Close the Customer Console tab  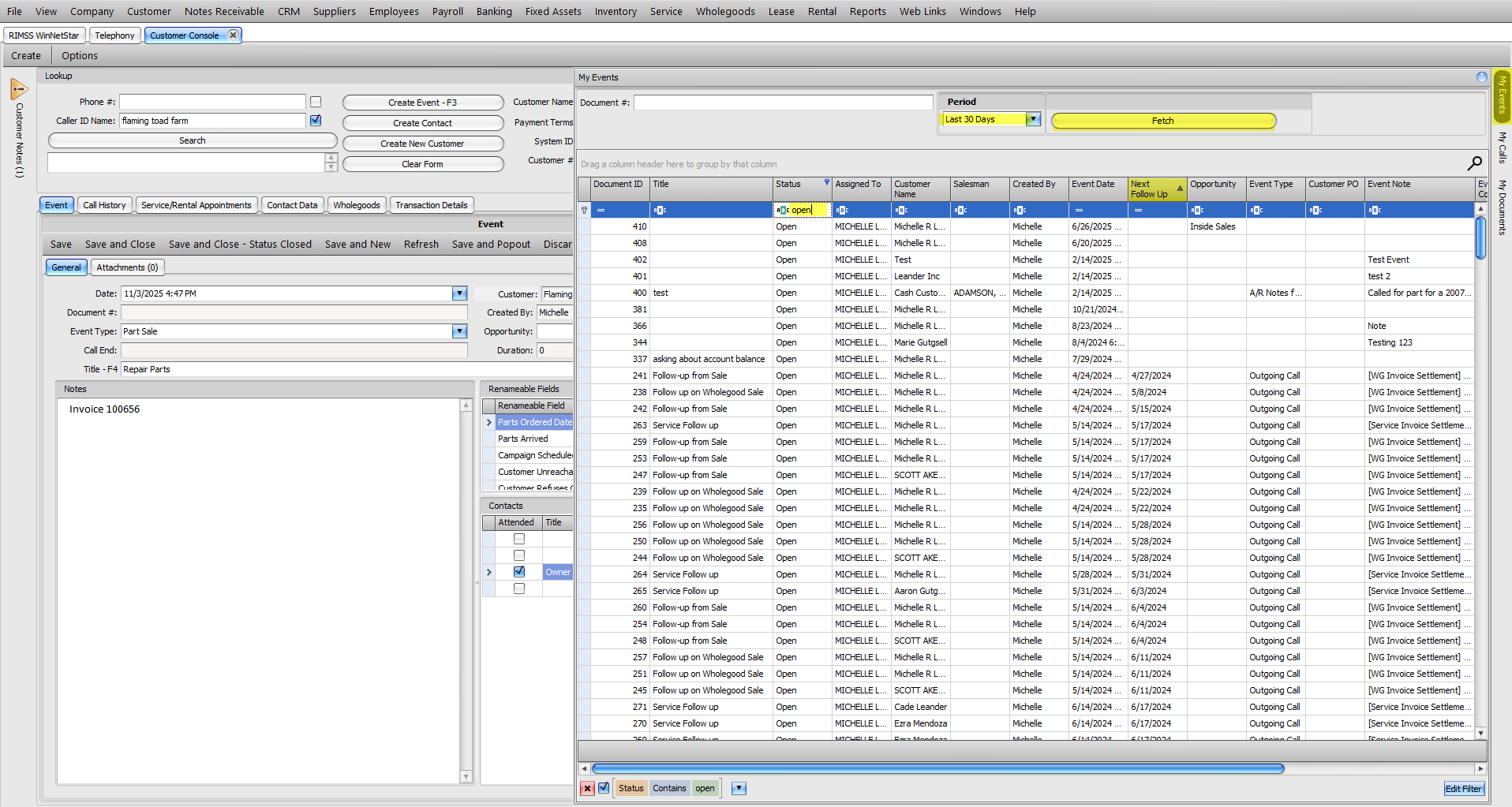point(234,35)
